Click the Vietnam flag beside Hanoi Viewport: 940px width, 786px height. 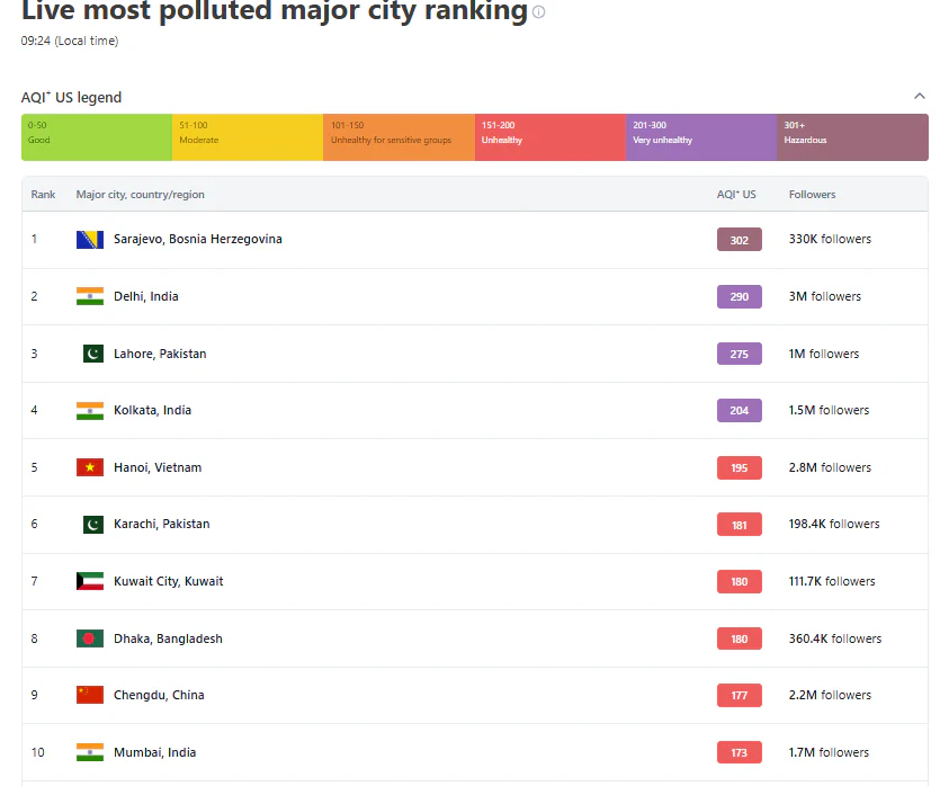pyautogui.click(x=90, y=468)
